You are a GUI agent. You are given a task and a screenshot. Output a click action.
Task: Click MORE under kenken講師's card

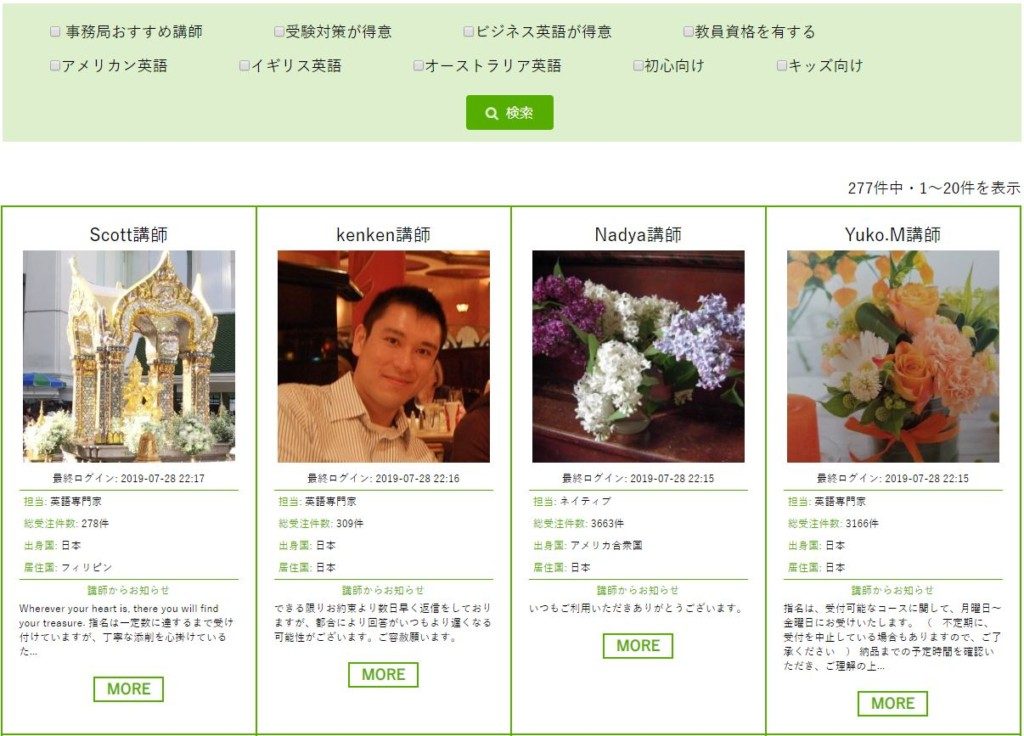[x=383, y=675]
